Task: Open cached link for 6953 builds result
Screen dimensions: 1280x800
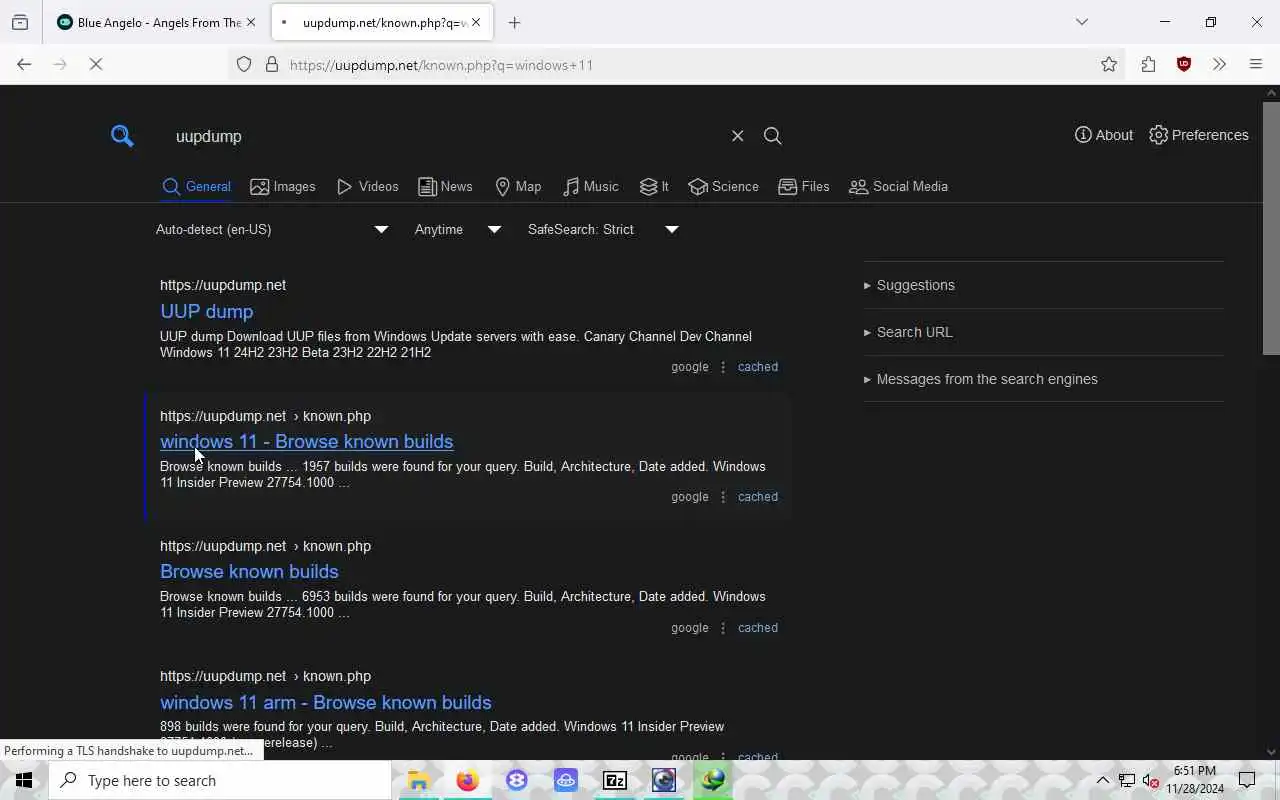Action: point(757,628)
